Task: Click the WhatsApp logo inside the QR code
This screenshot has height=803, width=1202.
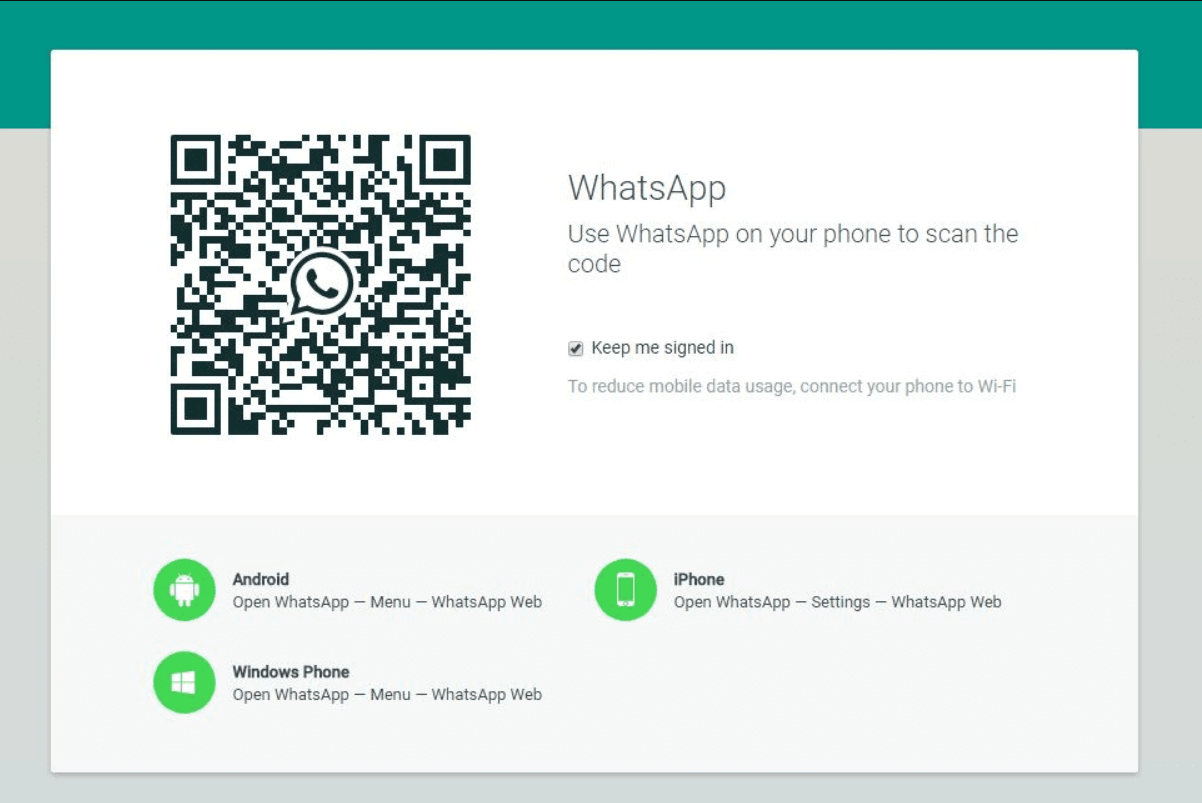Action: point(321,284)
